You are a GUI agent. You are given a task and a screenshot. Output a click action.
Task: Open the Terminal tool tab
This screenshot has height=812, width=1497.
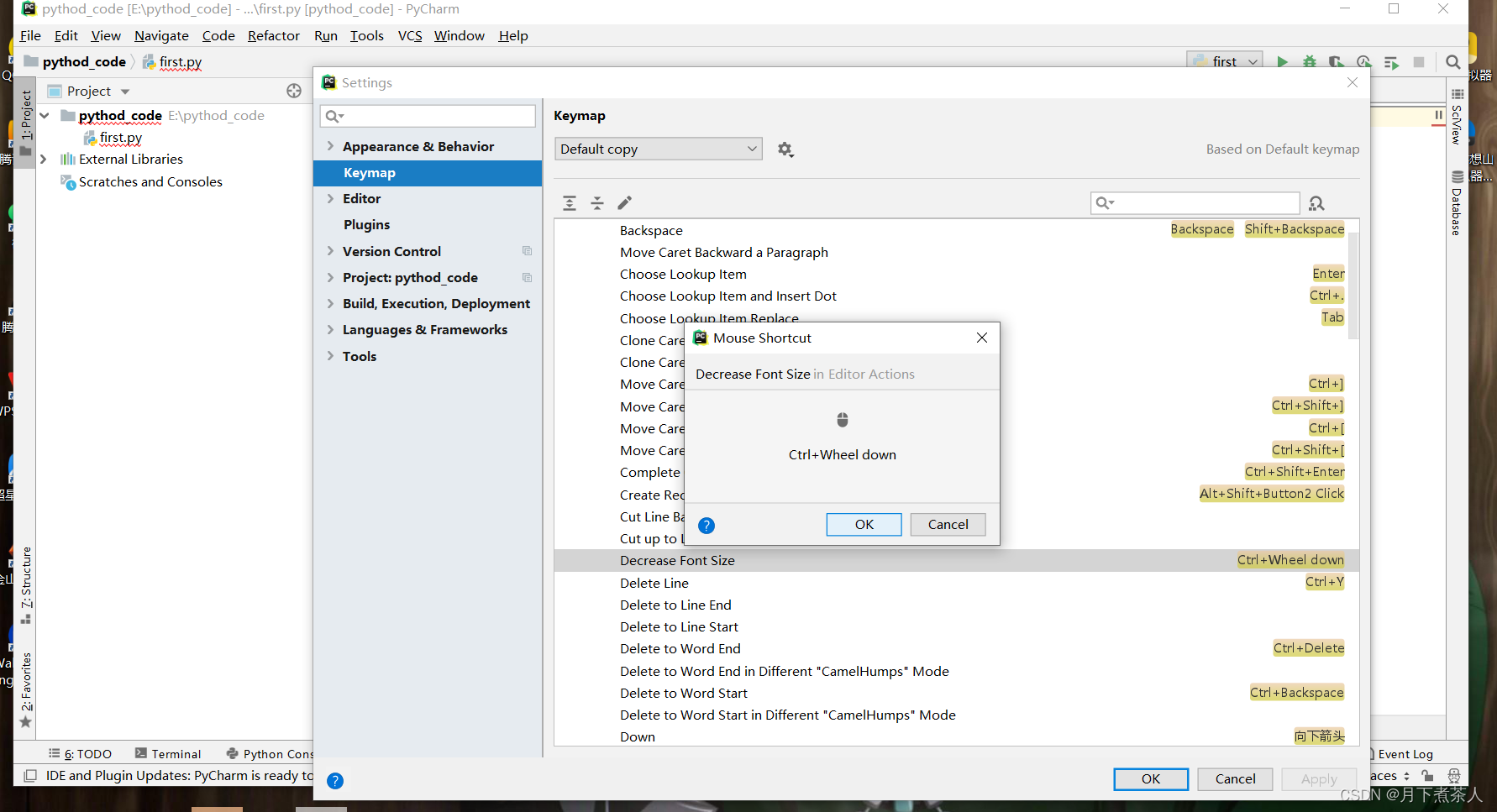[x=168, y=754]
